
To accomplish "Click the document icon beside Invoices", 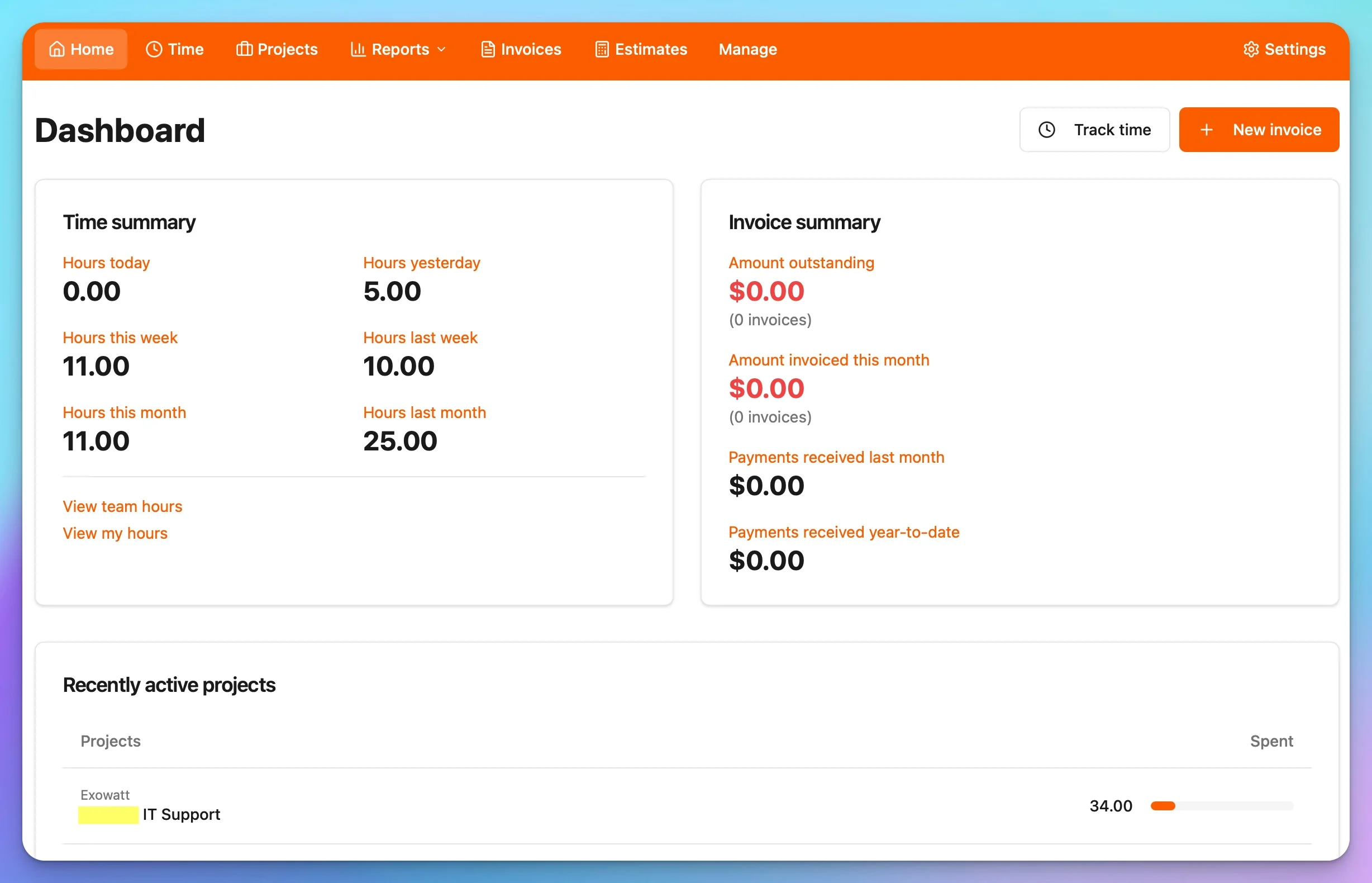I will pos(488,49).
